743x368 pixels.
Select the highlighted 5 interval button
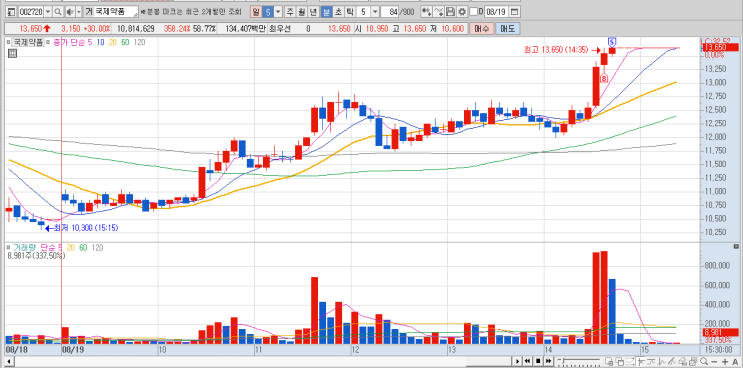pos(268,12)
